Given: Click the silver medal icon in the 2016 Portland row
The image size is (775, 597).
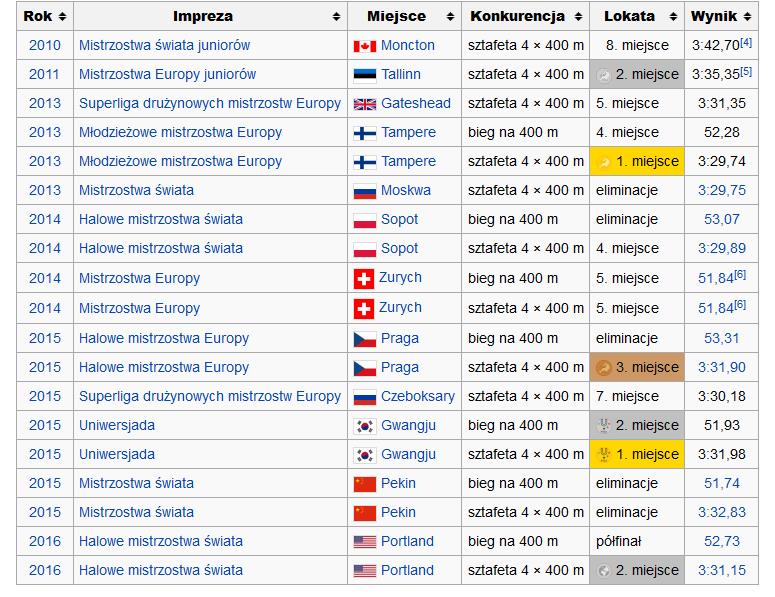Looking at the screenshot, I should pyautogui.click(x=604, y=571).
